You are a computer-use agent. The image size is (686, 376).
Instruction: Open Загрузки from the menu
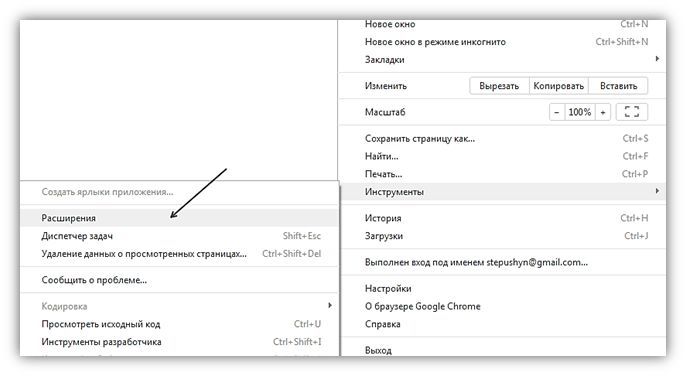(x=502, y=235)
